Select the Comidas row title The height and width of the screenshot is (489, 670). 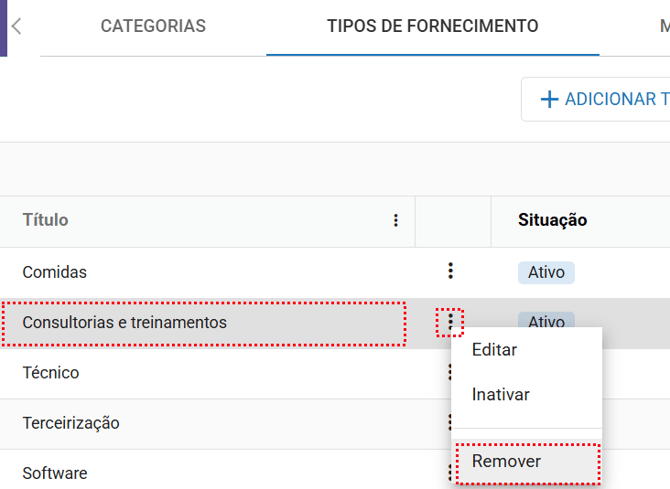click(55, 272)
